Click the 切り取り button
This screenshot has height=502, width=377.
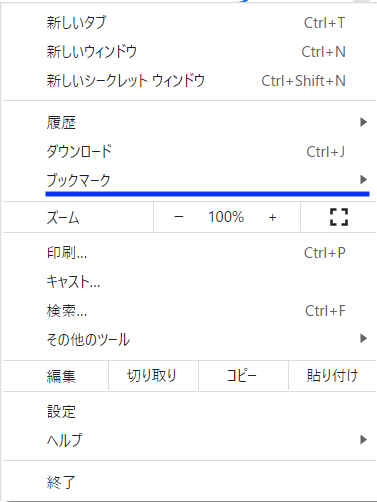pyautogui.click(x=153, y=376)
